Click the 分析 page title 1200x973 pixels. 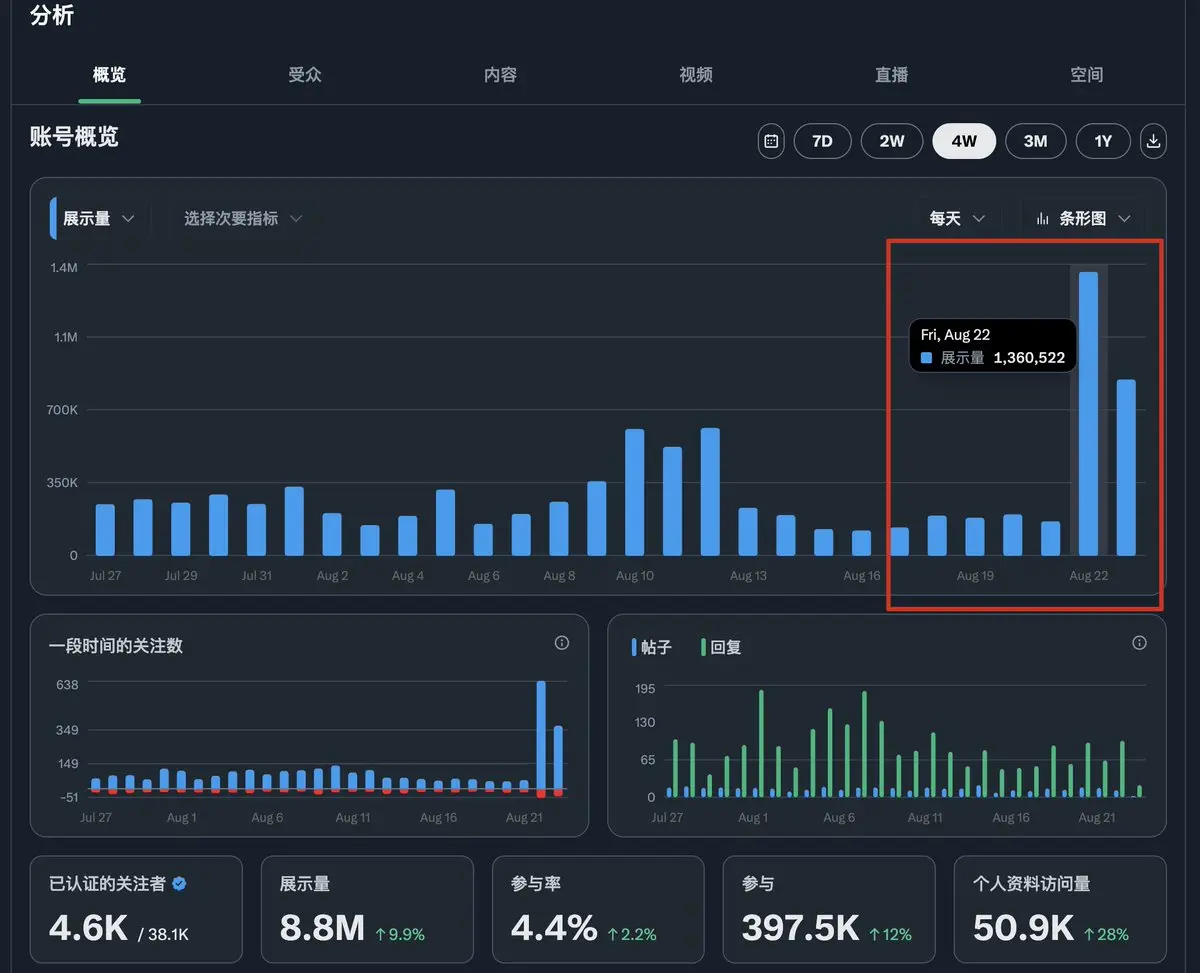[x=52, y=16]
